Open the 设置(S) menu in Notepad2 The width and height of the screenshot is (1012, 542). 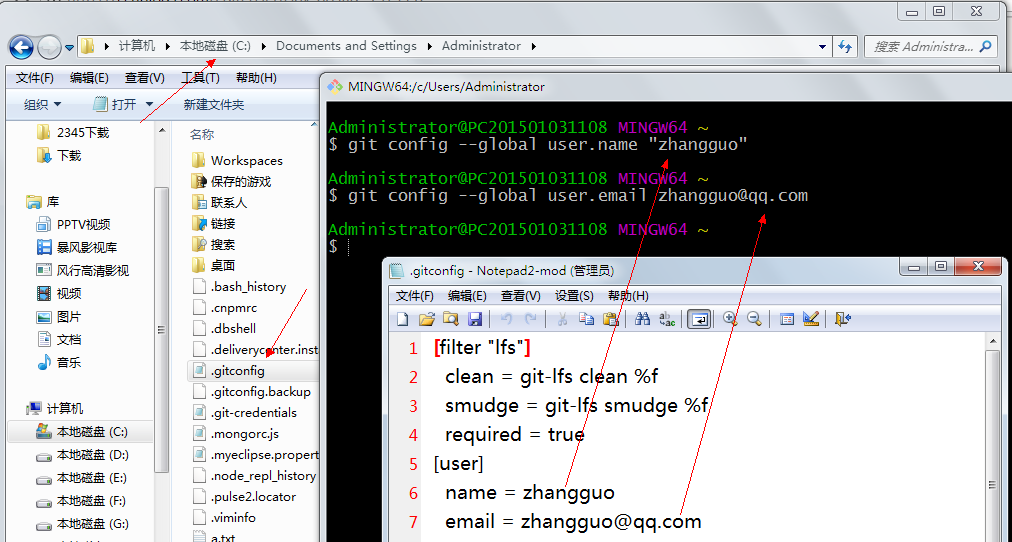pyautogui.click(x=574, y=296)
